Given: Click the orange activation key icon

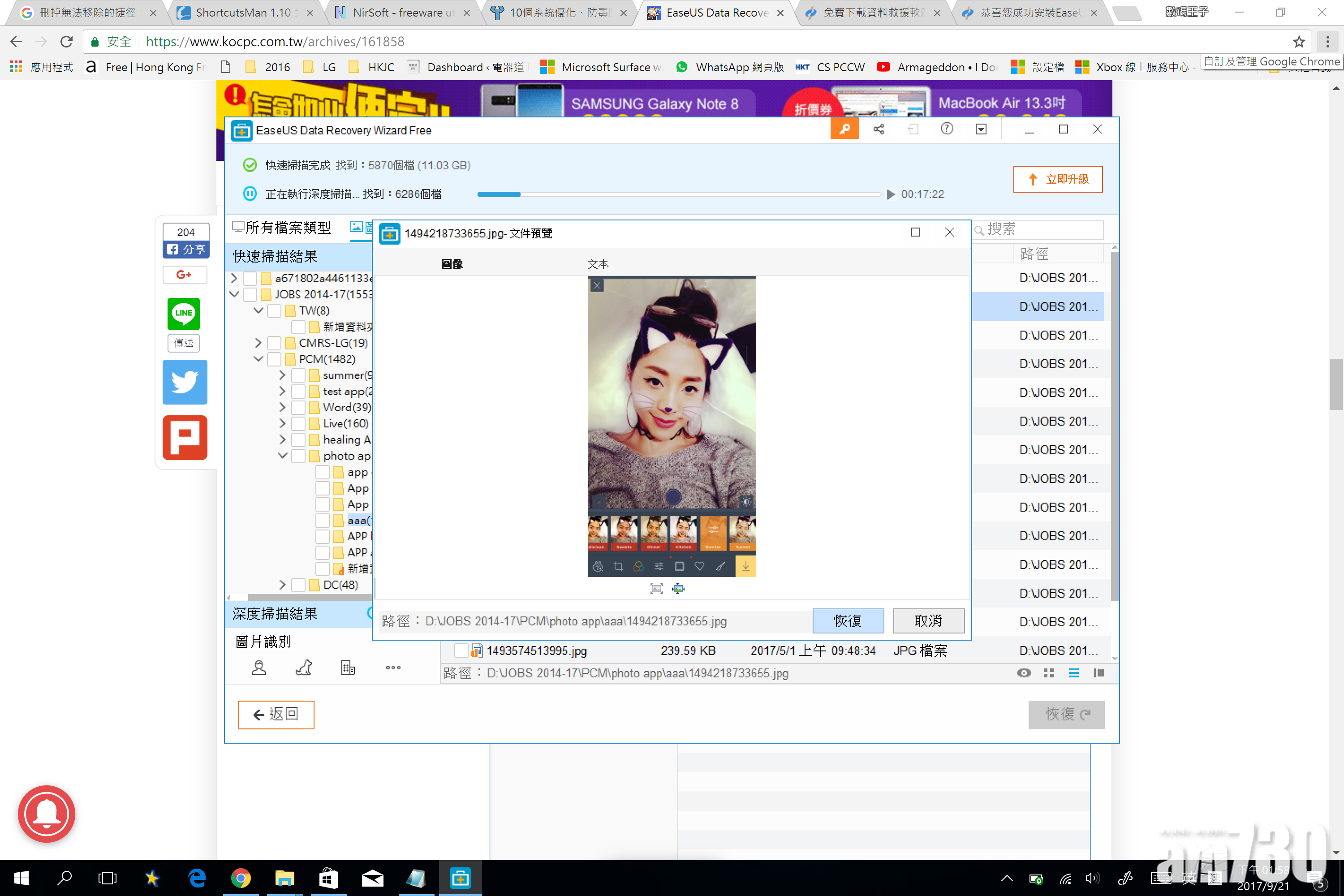Looking at the screenshot, I should tap(844, 130).
